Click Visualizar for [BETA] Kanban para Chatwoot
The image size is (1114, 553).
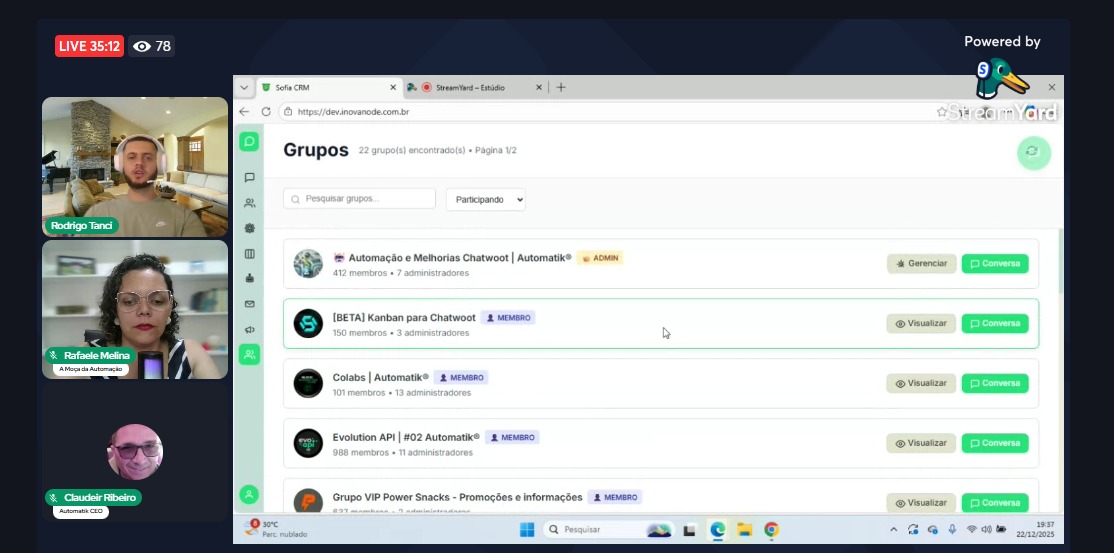pos(921,324)
